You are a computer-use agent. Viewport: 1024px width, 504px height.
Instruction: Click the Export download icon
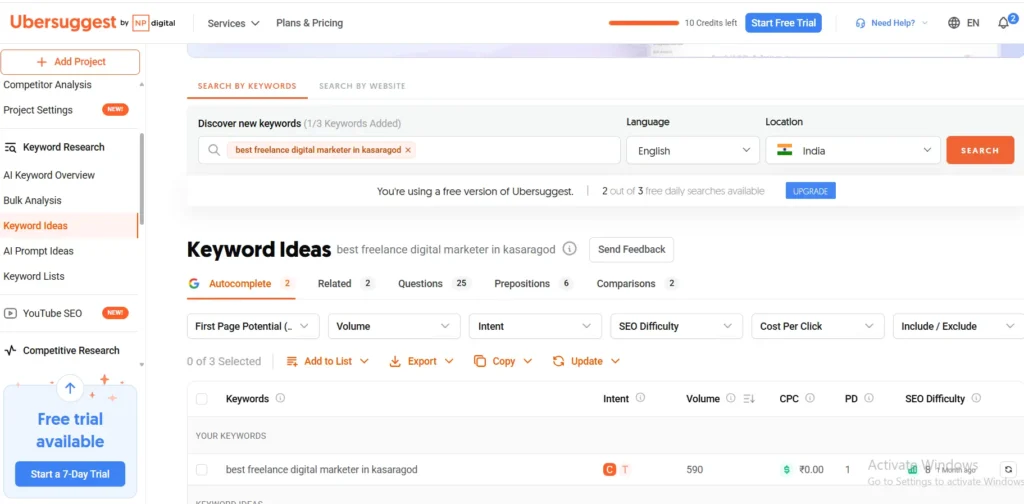pyautogui.click(x=395, y=361)
